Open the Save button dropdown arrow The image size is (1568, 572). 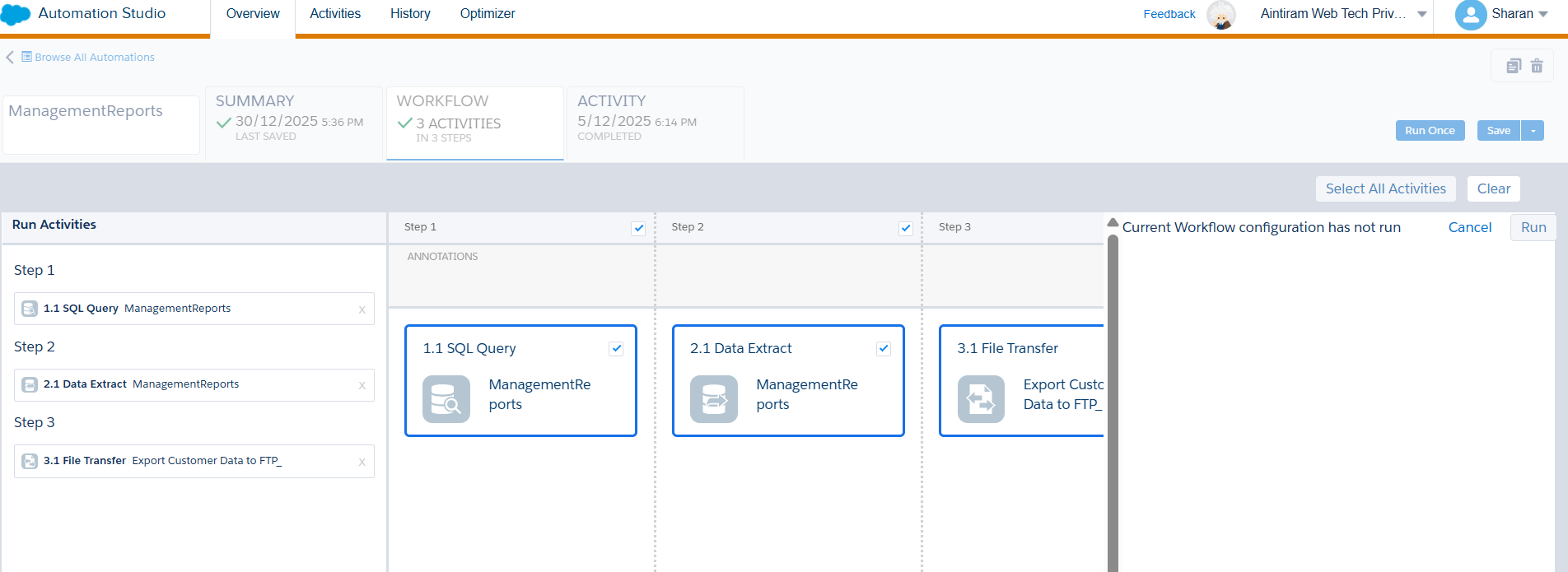[1533, 131]
